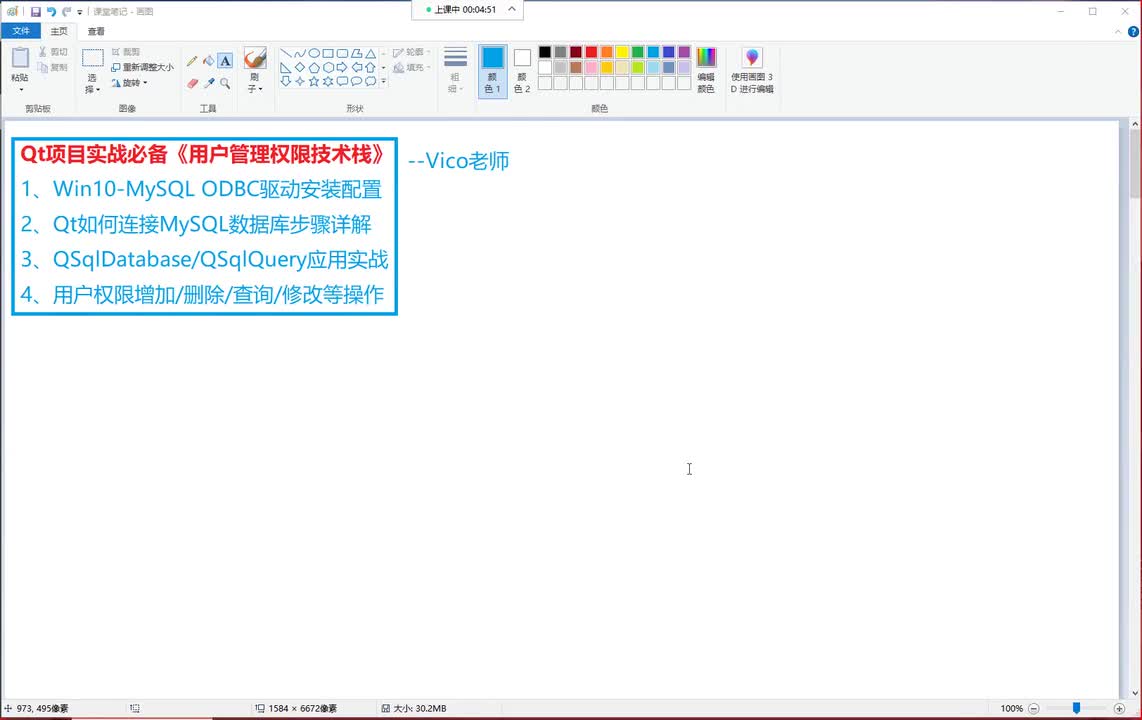Select the Fill with color bucket tool

click(x=209, y=61)
